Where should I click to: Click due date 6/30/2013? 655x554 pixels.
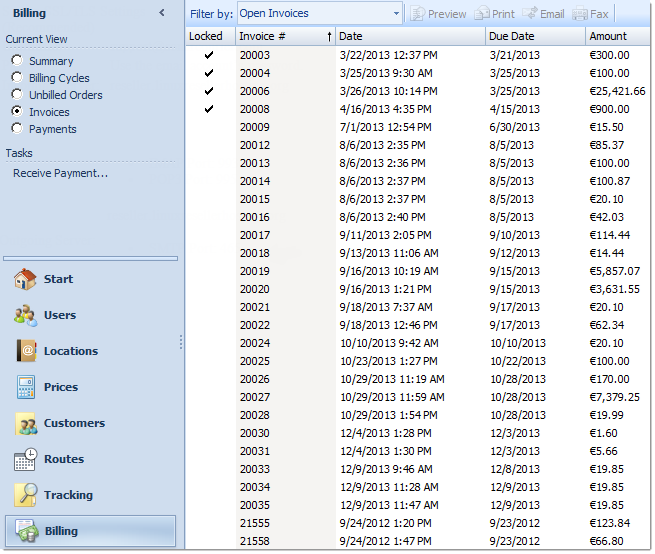(x=515, y=127)
